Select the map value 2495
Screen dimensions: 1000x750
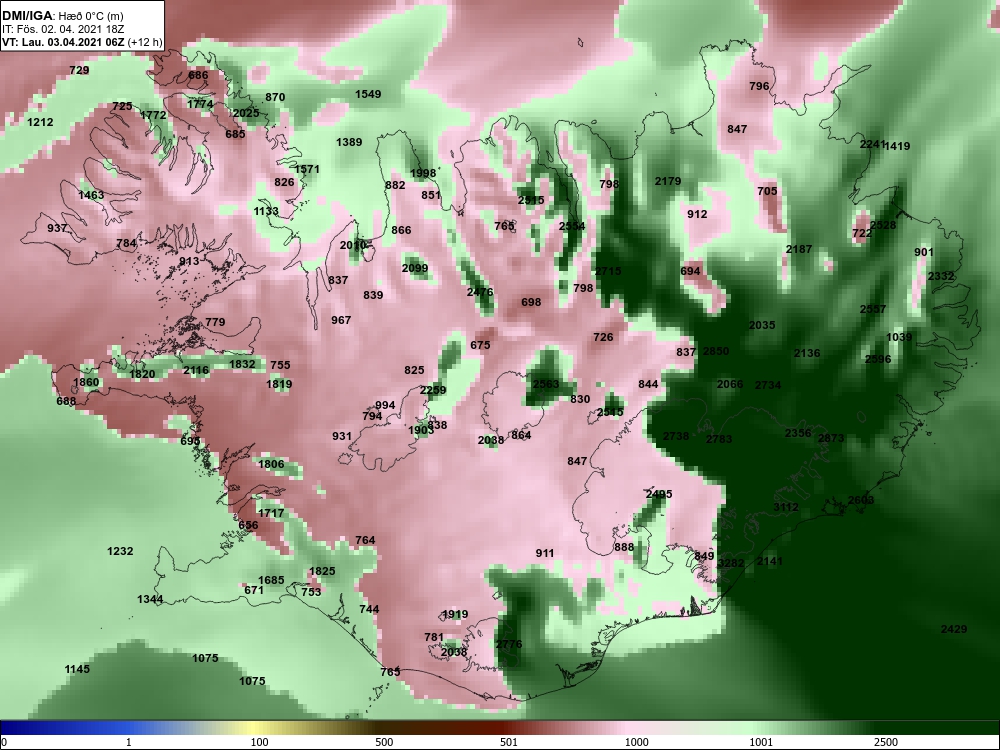point(659,494)
